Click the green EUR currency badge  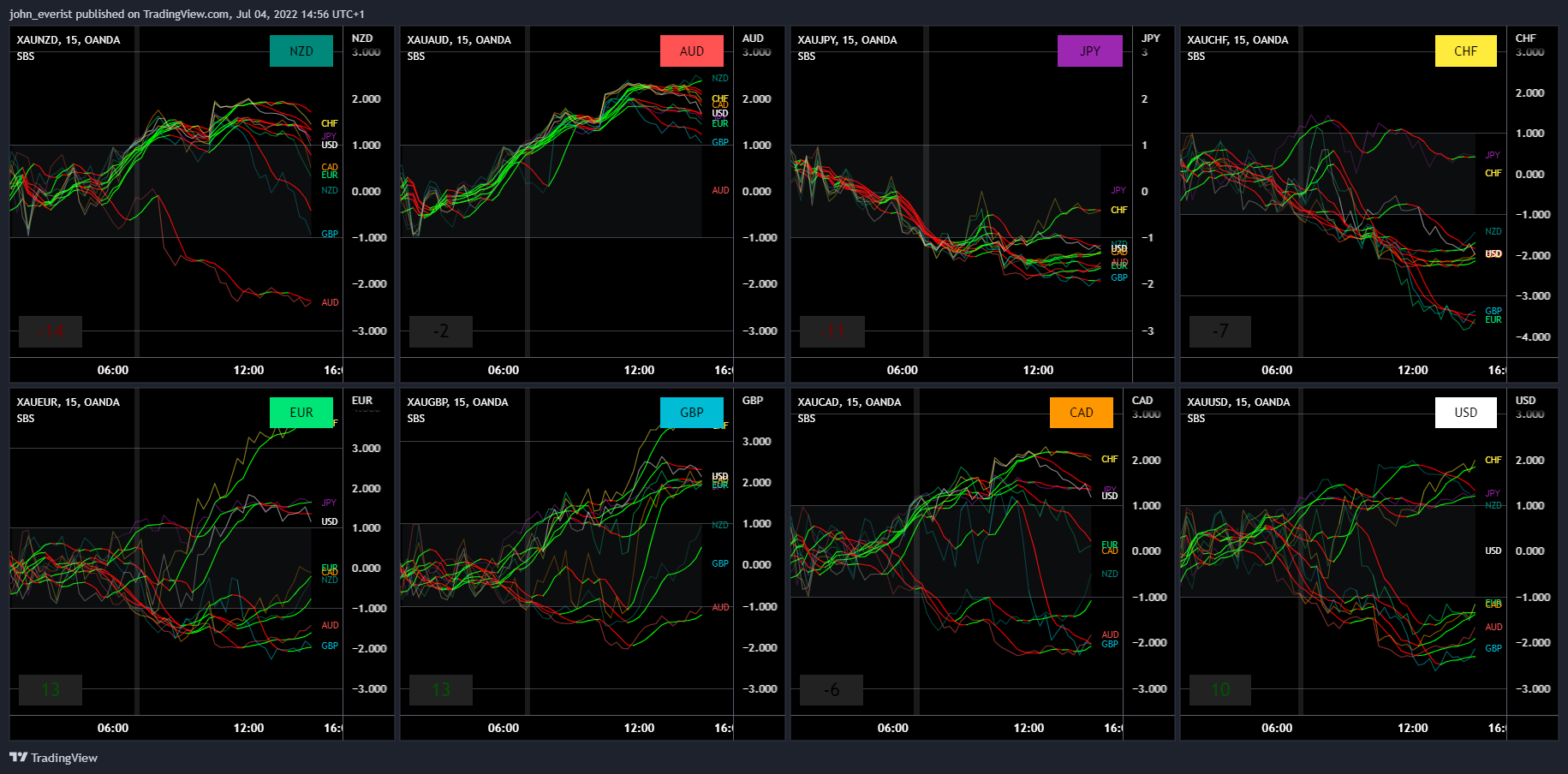(x=301, y=412)
